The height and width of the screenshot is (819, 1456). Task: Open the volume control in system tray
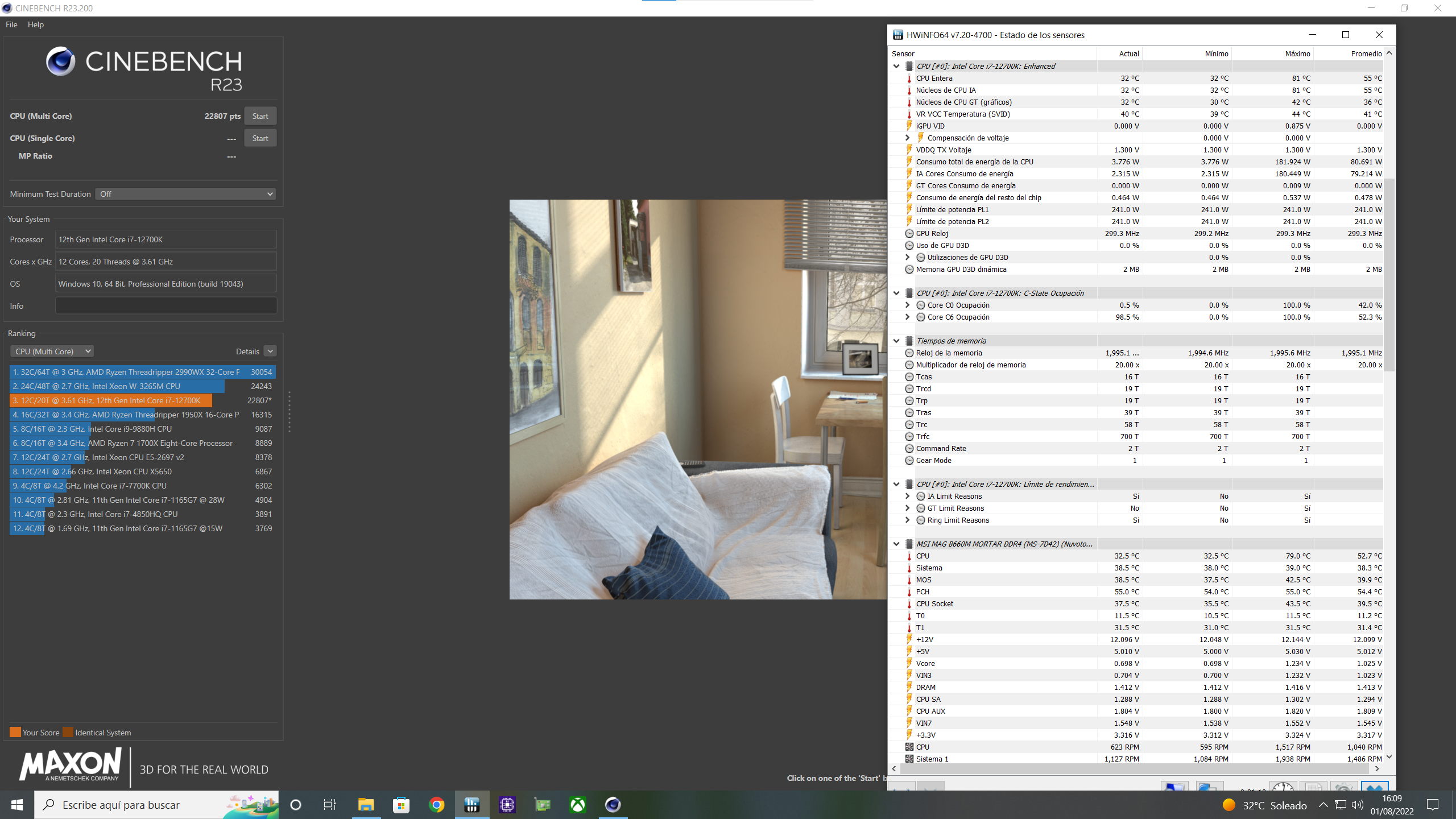[x=1358, y=805]
